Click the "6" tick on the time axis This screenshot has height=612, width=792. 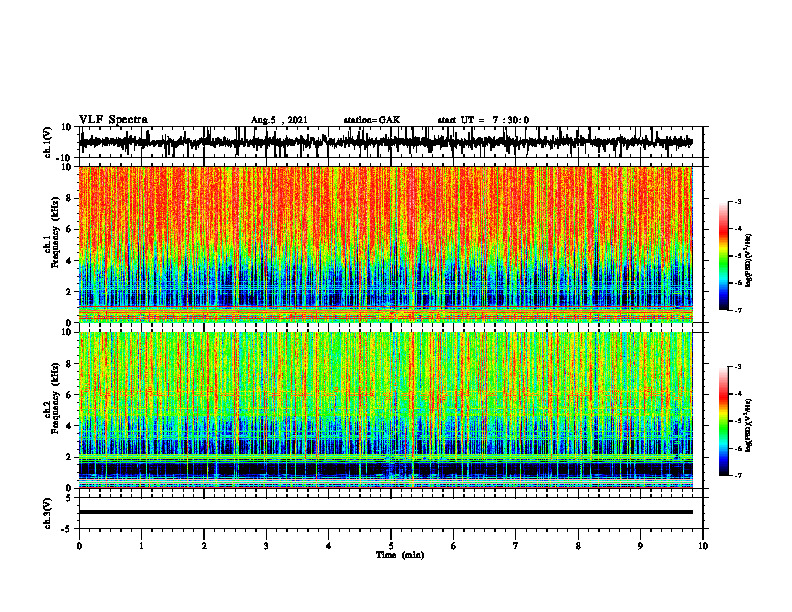tap(454, 546)
